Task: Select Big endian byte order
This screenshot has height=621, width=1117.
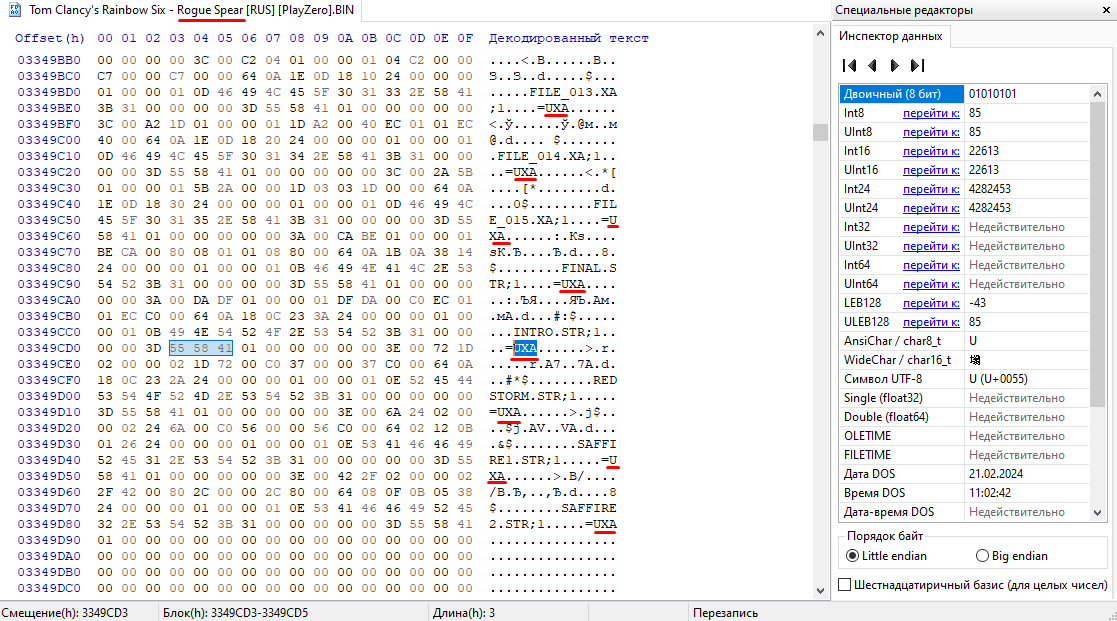Action: (982, 555)
